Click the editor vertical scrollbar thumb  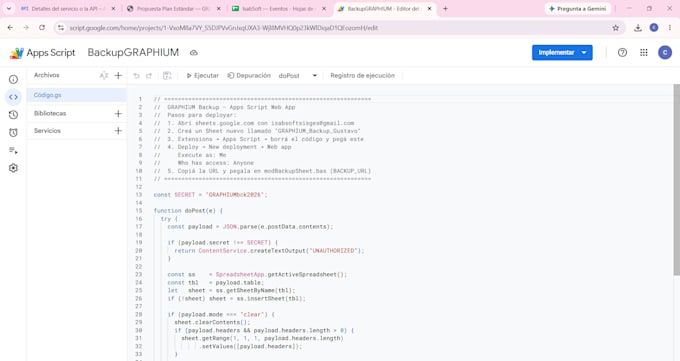[x=676, y=180]
